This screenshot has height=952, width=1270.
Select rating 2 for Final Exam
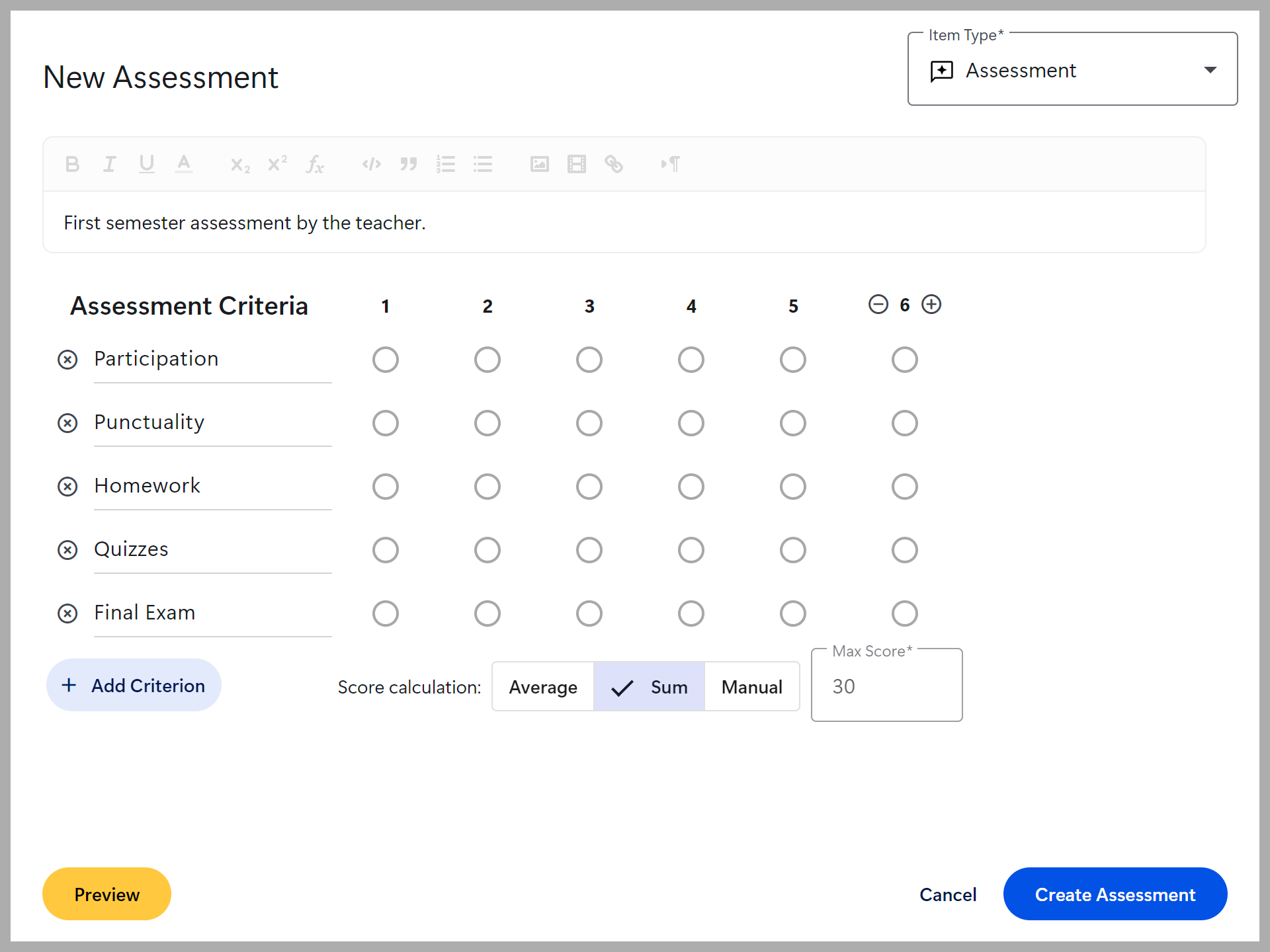(487, 614)
